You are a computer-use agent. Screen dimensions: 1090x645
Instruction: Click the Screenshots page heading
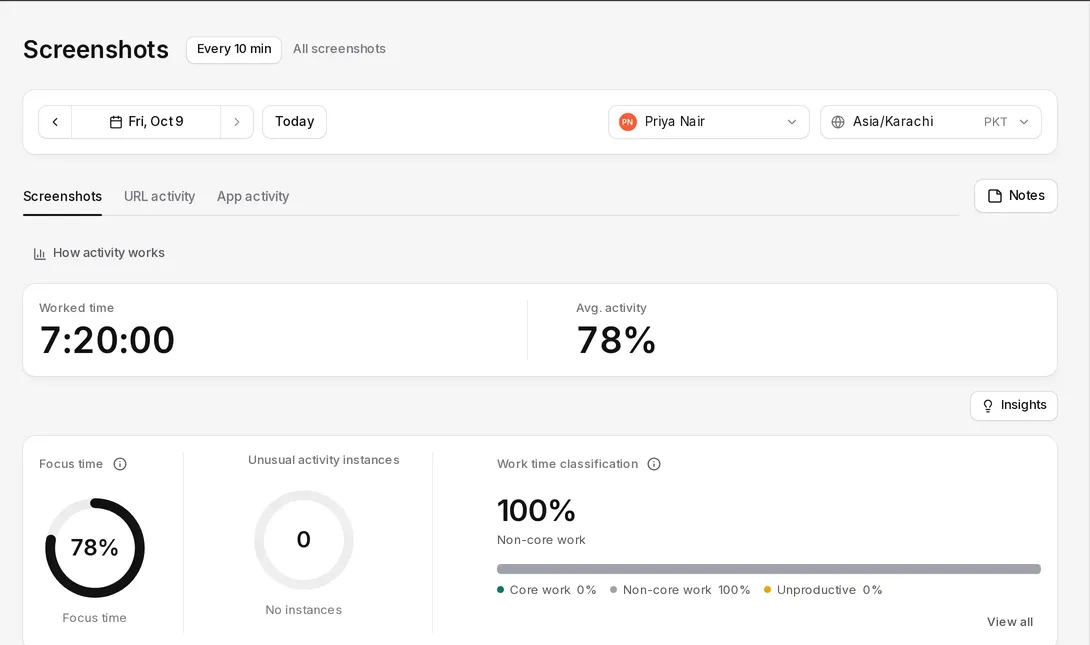(x=96, y=50)
